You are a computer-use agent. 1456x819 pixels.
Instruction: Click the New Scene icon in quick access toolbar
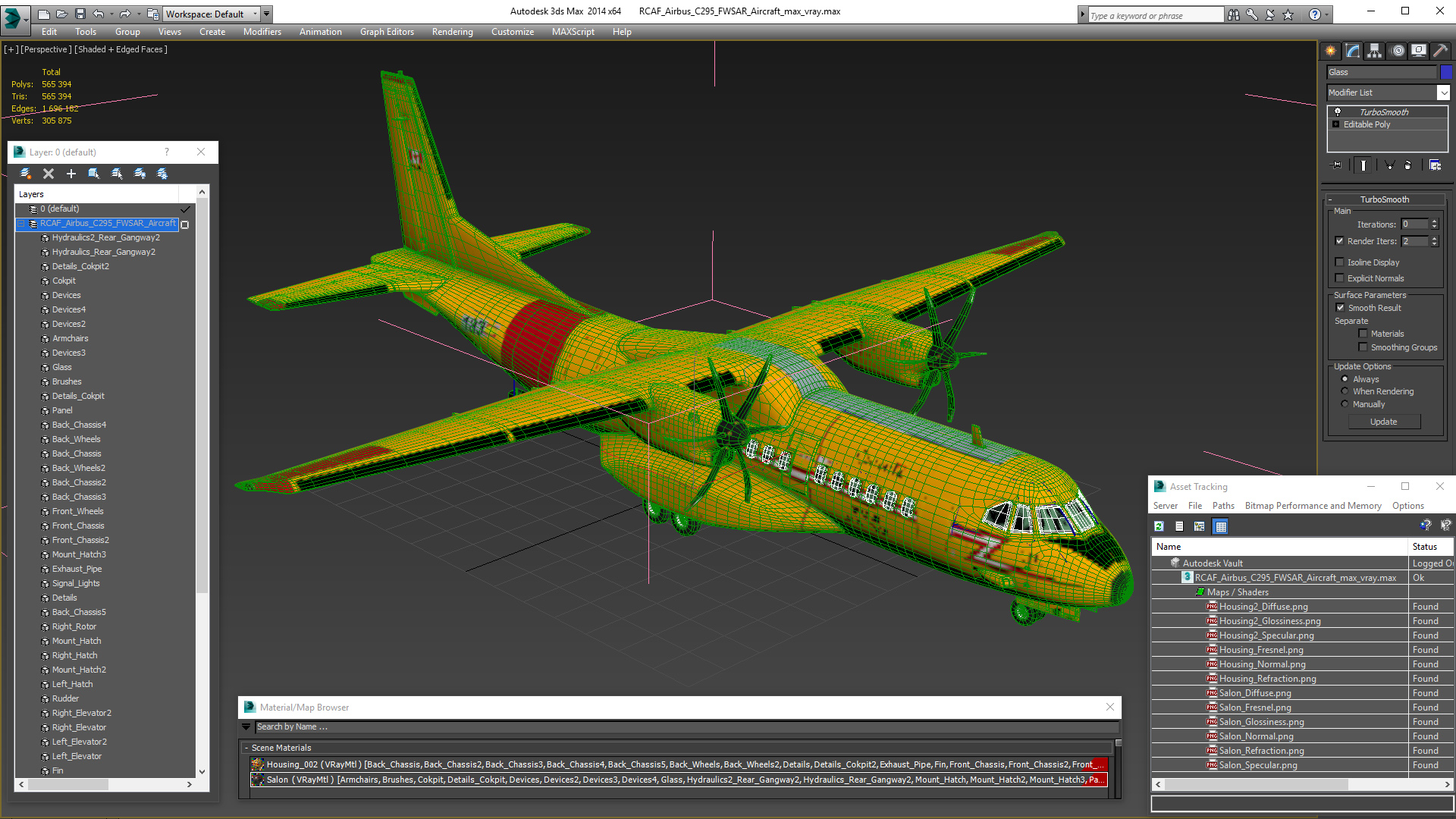[x=44, y=14]
